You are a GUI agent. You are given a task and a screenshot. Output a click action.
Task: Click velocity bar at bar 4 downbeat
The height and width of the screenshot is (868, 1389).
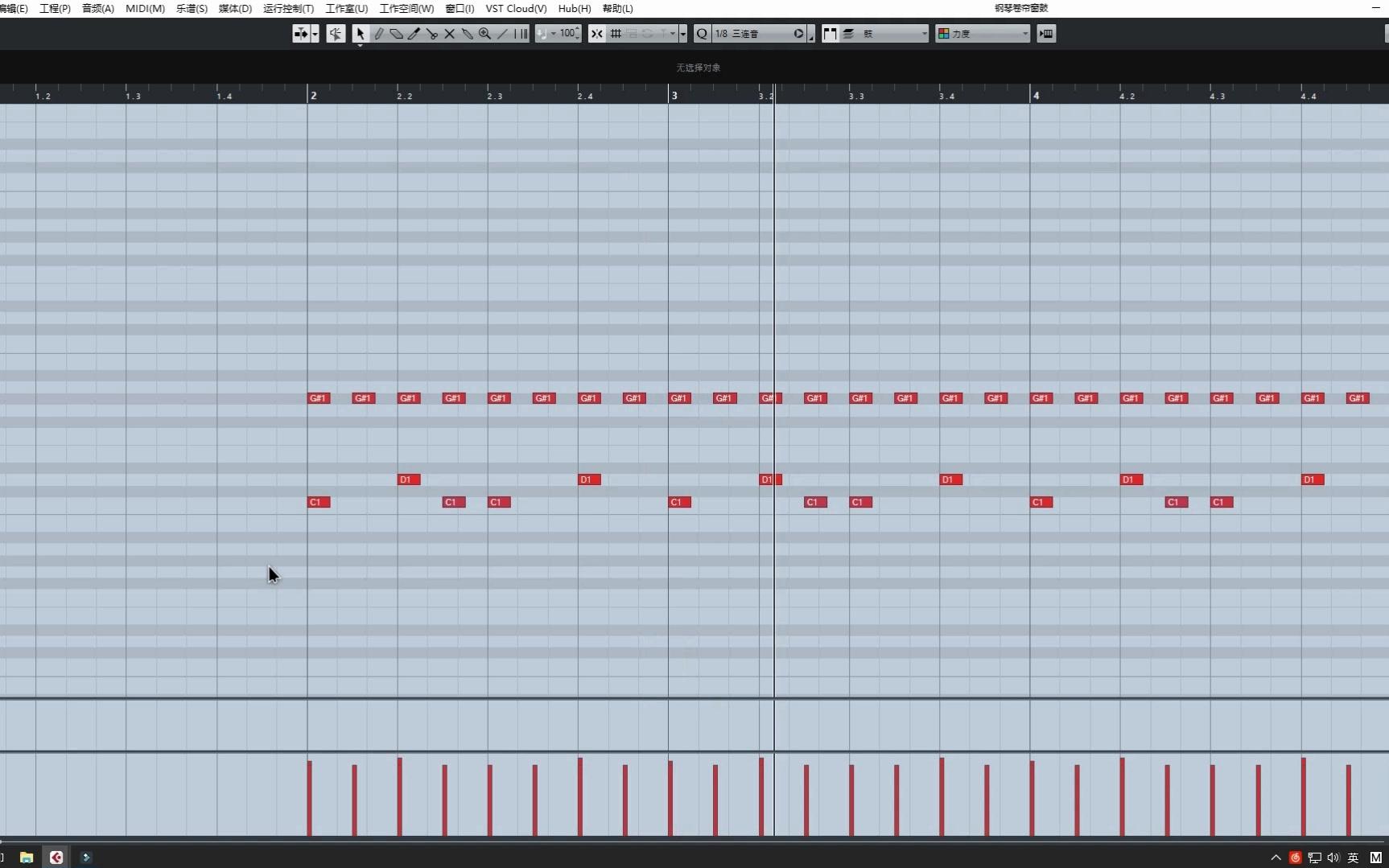1032,798
